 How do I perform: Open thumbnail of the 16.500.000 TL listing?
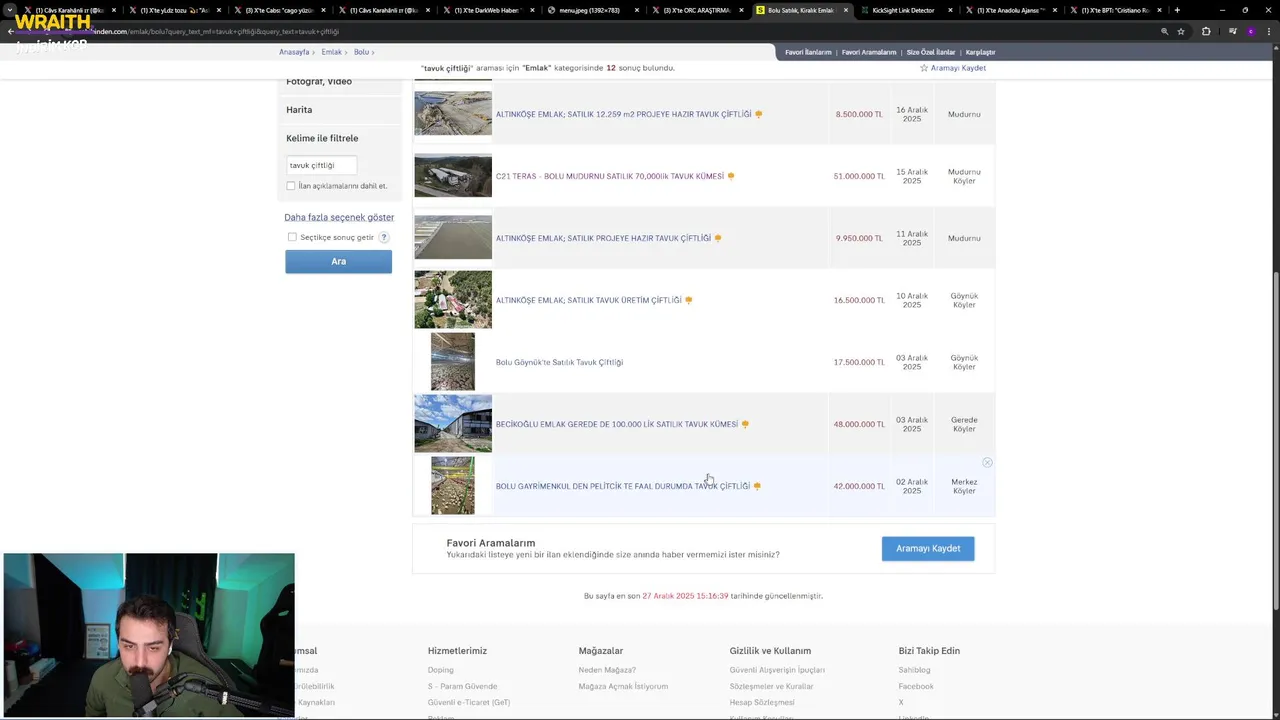pyautogui.click(x=453, y=299)
